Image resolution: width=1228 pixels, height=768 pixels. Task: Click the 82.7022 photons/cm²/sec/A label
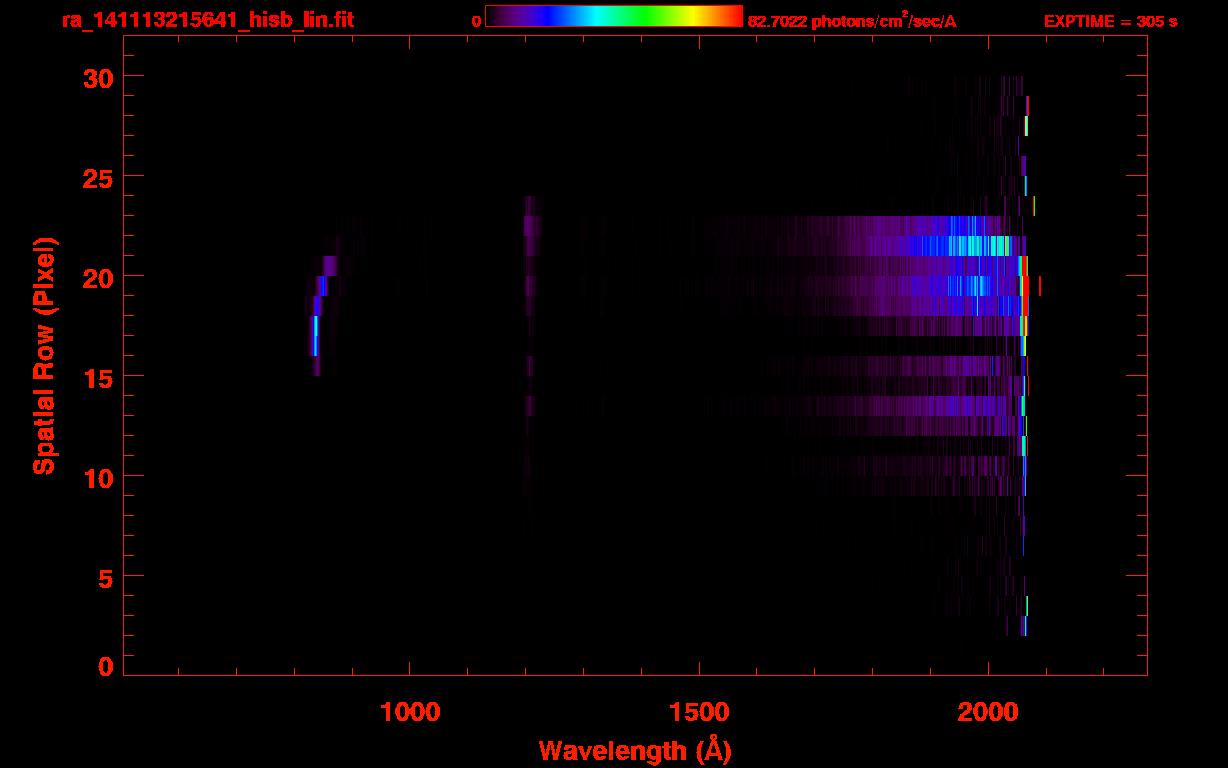(852, 20)
